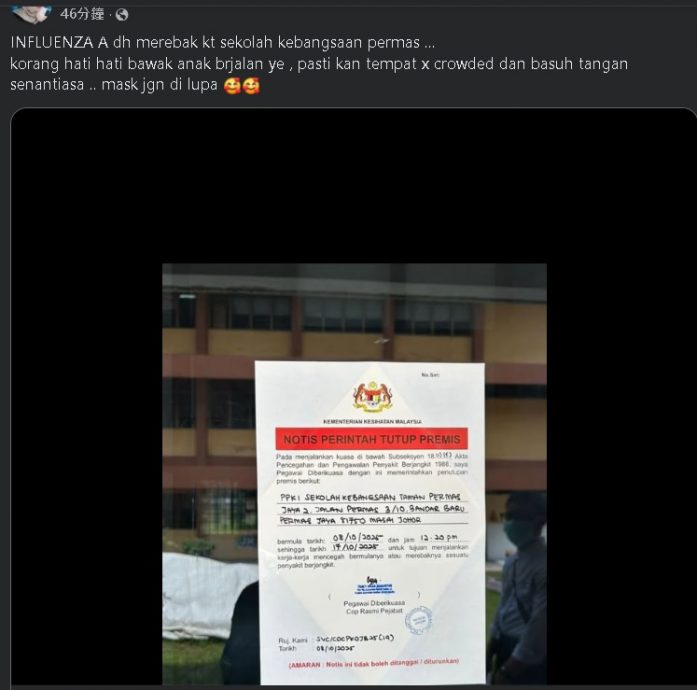
Task: Click the Malaysian coat of arms emblem
Action: (373, 396)
